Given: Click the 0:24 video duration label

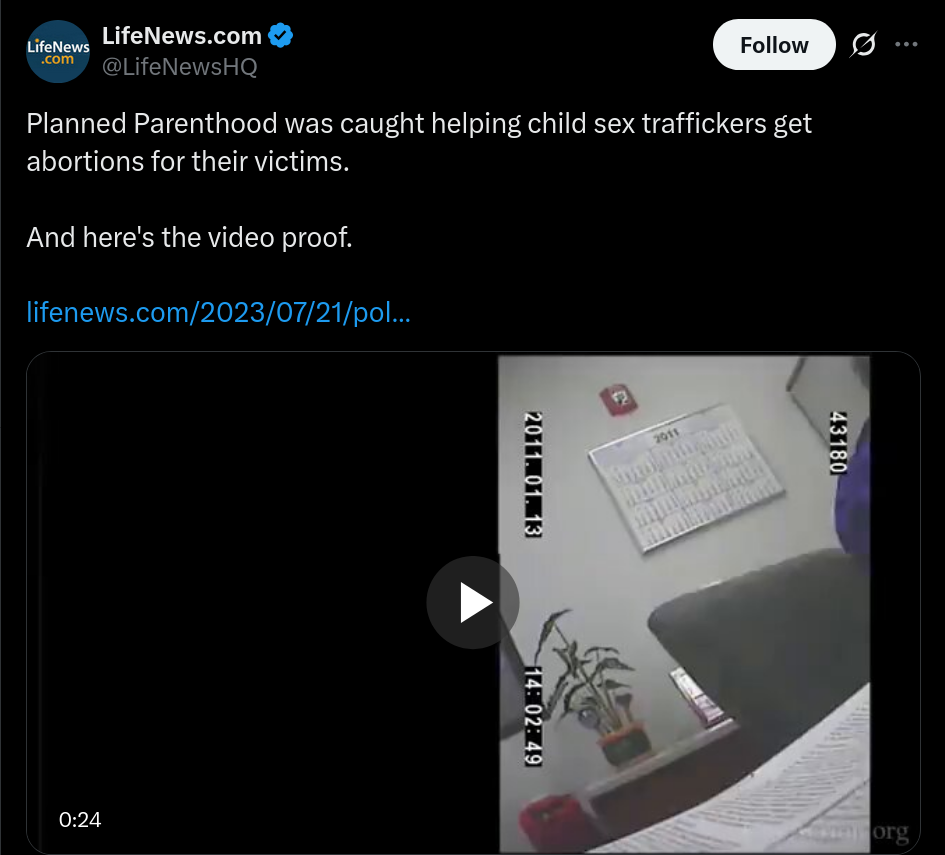Looking at the screenshot, I should point(80,819).
